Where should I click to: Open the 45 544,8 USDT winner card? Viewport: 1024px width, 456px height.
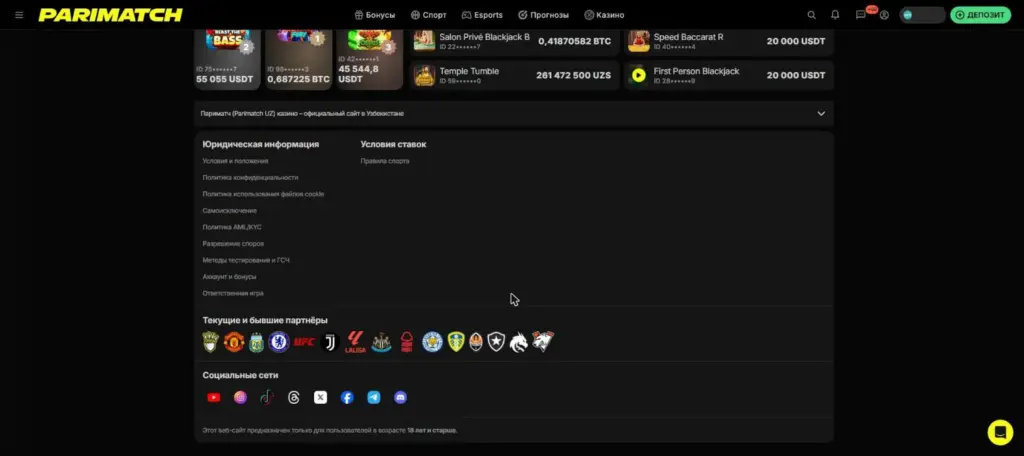pos(370,59)
